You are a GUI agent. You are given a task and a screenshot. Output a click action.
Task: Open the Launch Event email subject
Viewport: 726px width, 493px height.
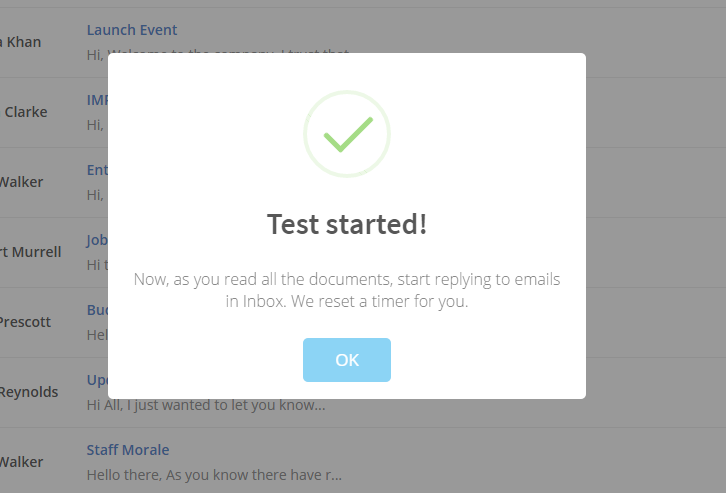tap(132, 30)
